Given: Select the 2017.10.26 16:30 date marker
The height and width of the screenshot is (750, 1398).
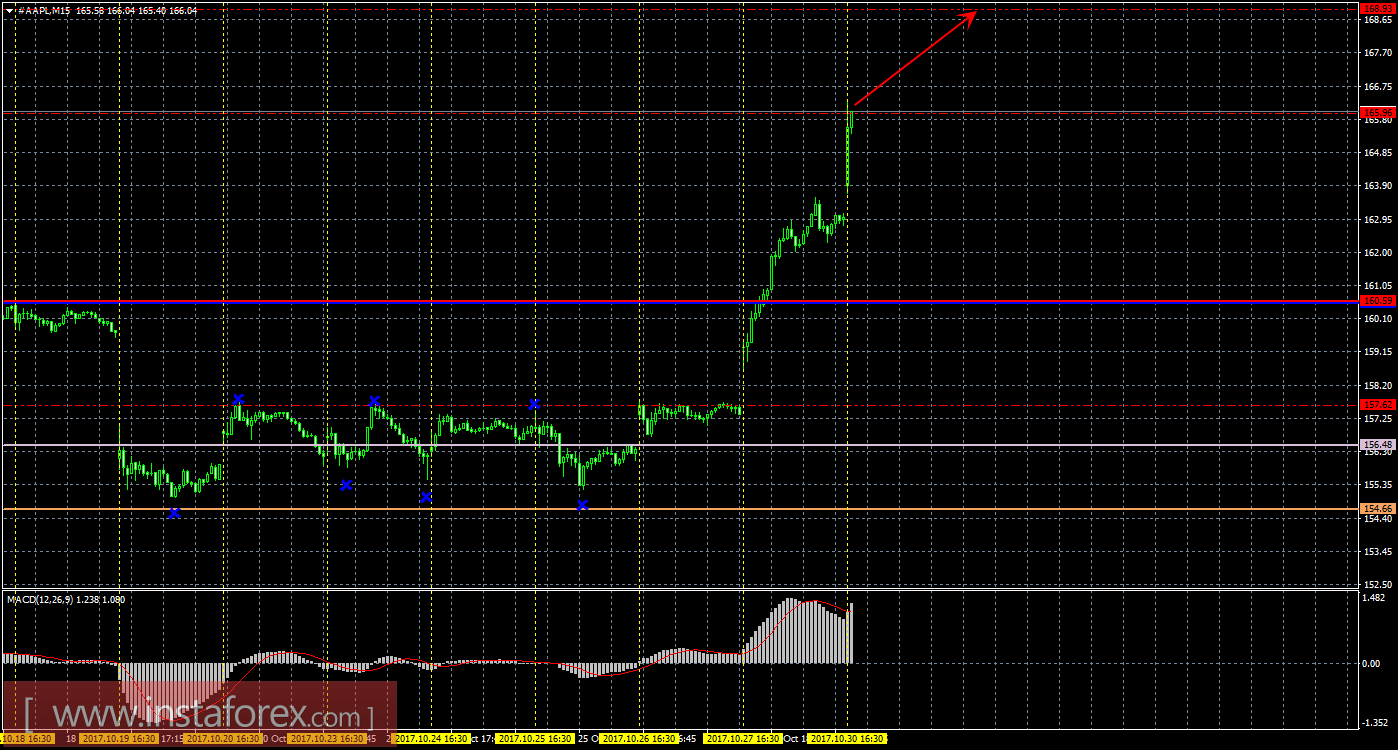Looking at the screenshot, I should click(x=639, y=738).
